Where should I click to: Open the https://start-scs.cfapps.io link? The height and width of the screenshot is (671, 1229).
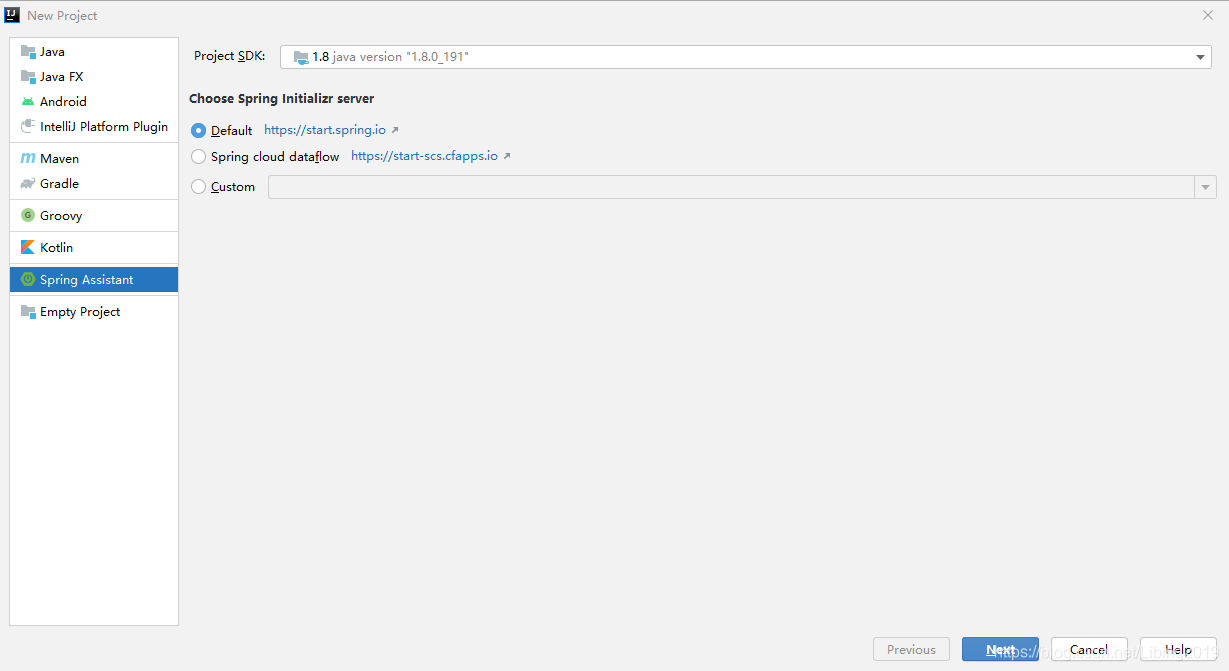pos(424,156)
